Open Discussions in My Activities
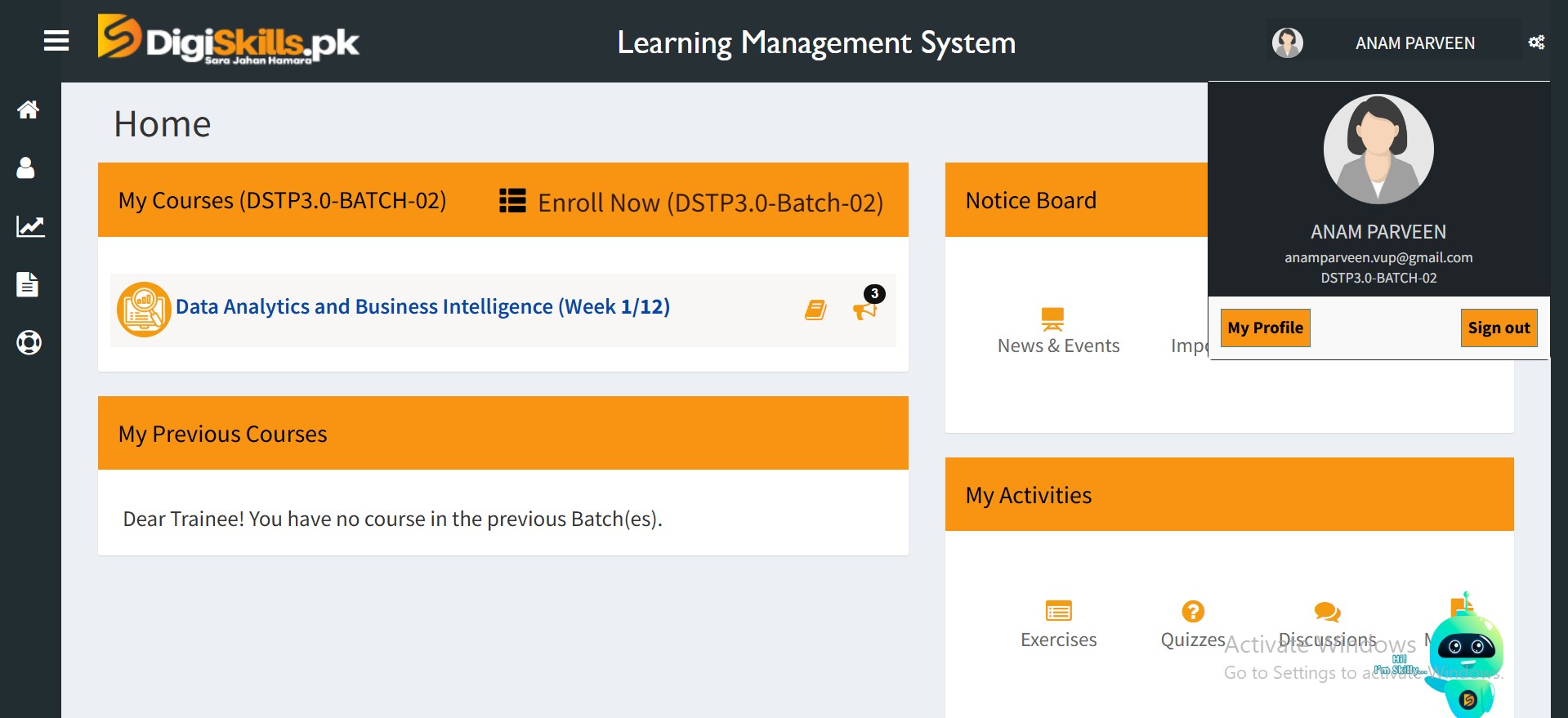Viewport: 1568px width, 718px height. [1327, 625]
